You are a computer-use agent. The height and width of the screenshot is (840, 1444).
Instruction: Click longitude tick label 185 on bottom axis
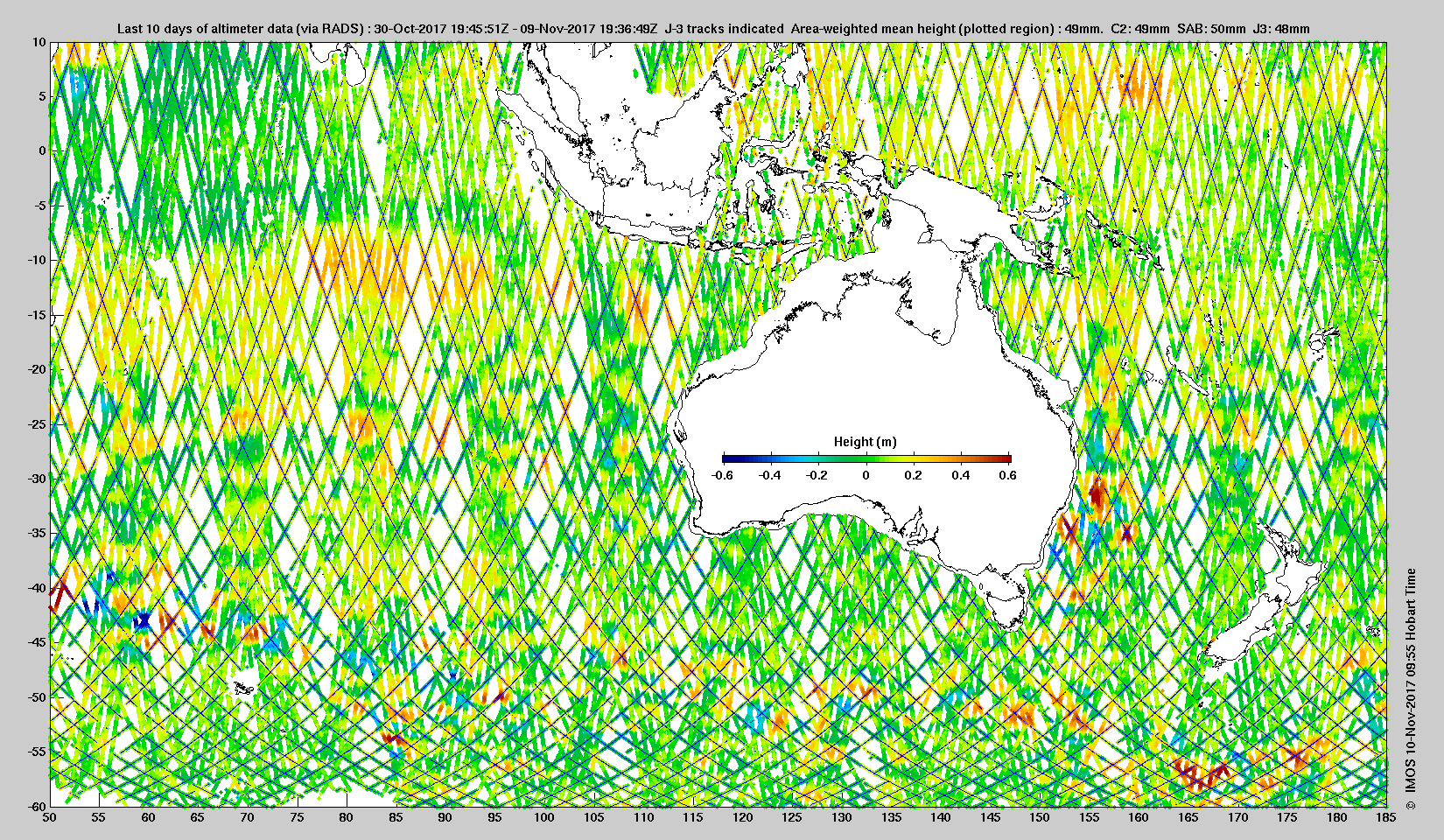pyautogui.click(x=1386, y=818)
